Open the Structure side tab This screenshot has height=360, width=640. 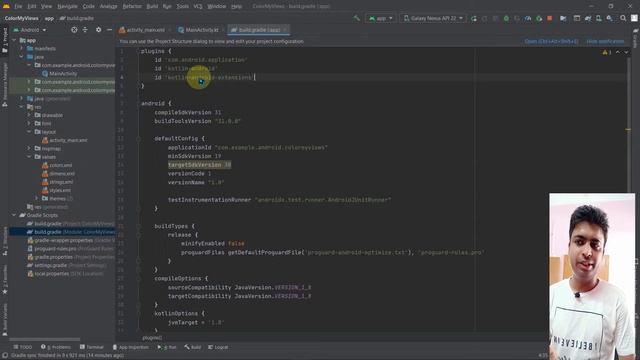tap(5, 241)
